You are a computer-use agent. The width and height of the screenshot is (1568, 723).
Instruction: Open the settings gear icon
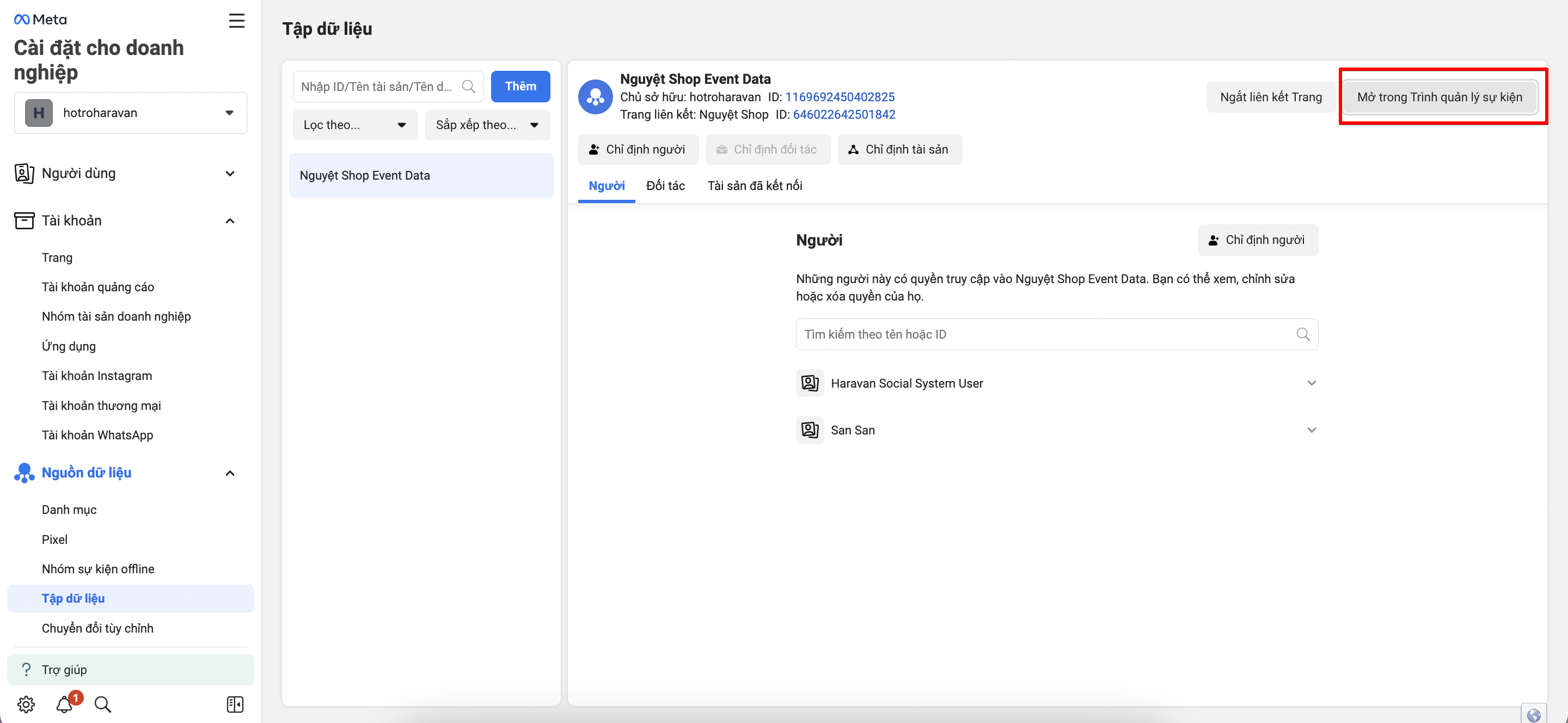26,704
